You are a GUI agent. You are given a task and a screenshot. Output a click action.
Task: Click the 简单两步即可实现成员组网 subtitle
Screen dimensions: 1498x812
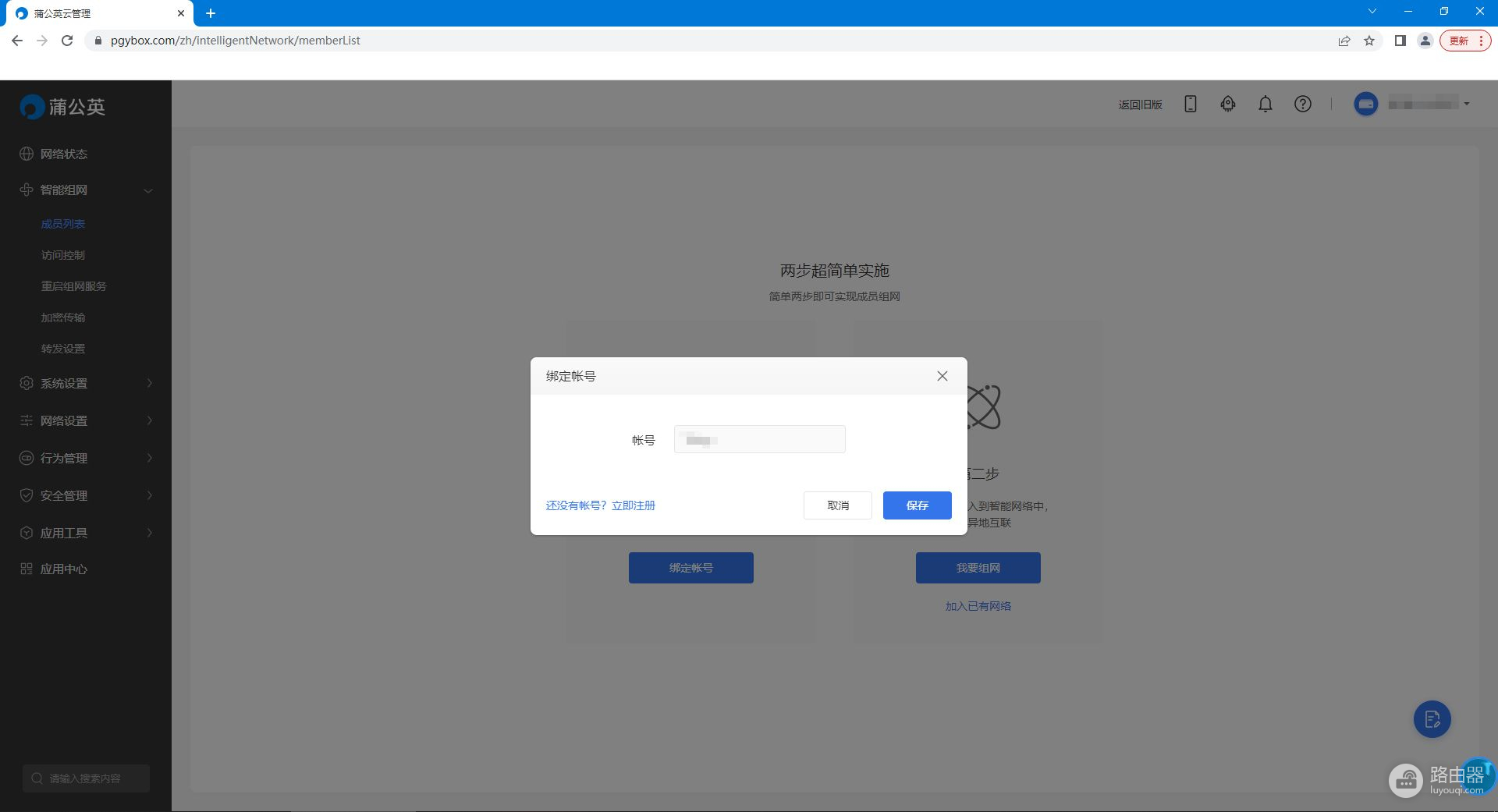[x=835, y=296]
